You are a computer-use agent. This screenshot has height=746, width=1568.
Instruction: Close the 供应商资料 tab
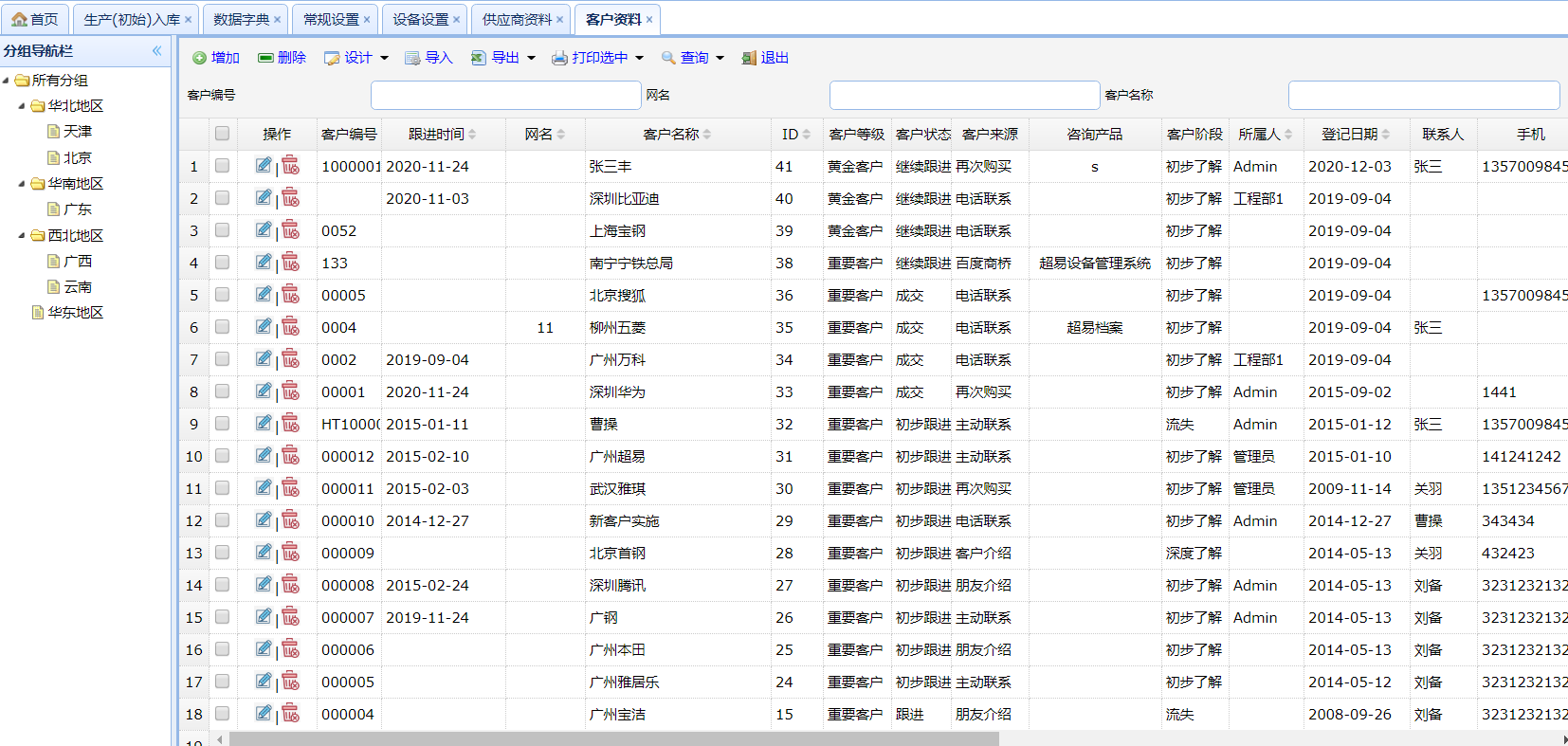coord(560,20)
